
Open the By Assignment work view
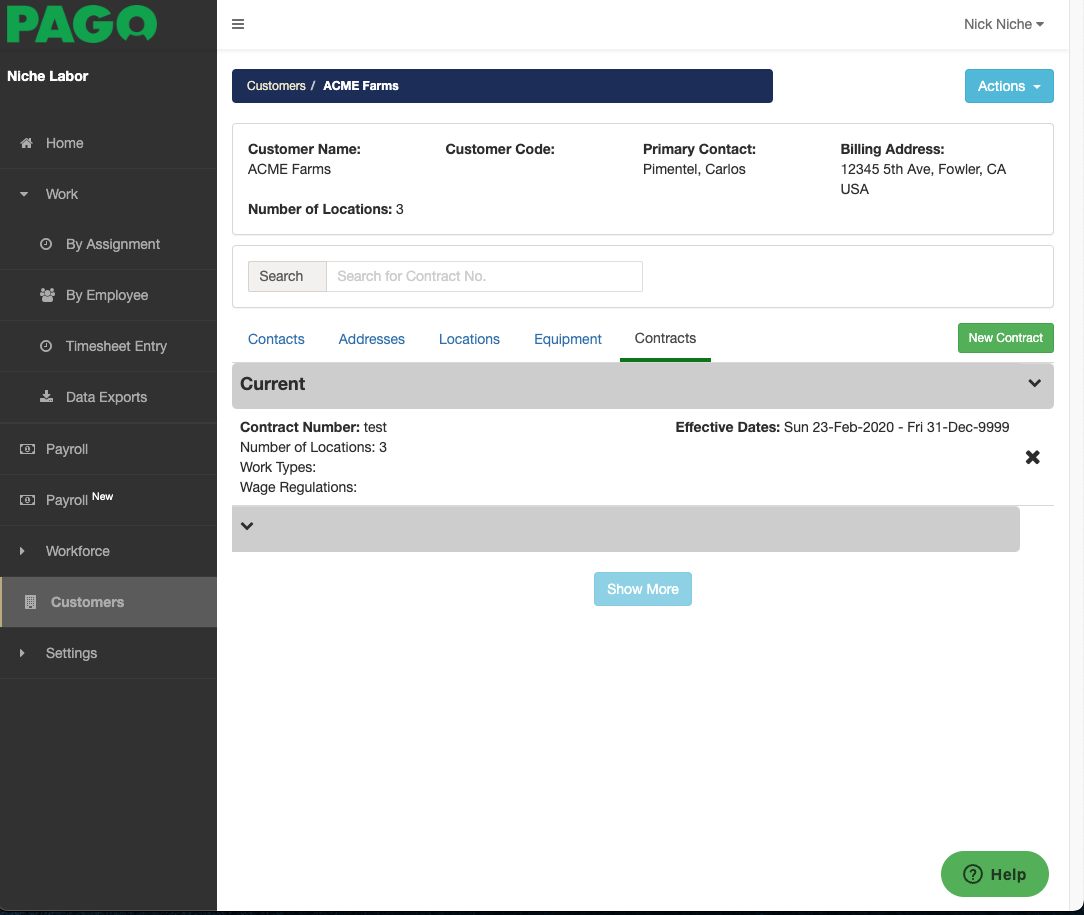click(112, 244)
